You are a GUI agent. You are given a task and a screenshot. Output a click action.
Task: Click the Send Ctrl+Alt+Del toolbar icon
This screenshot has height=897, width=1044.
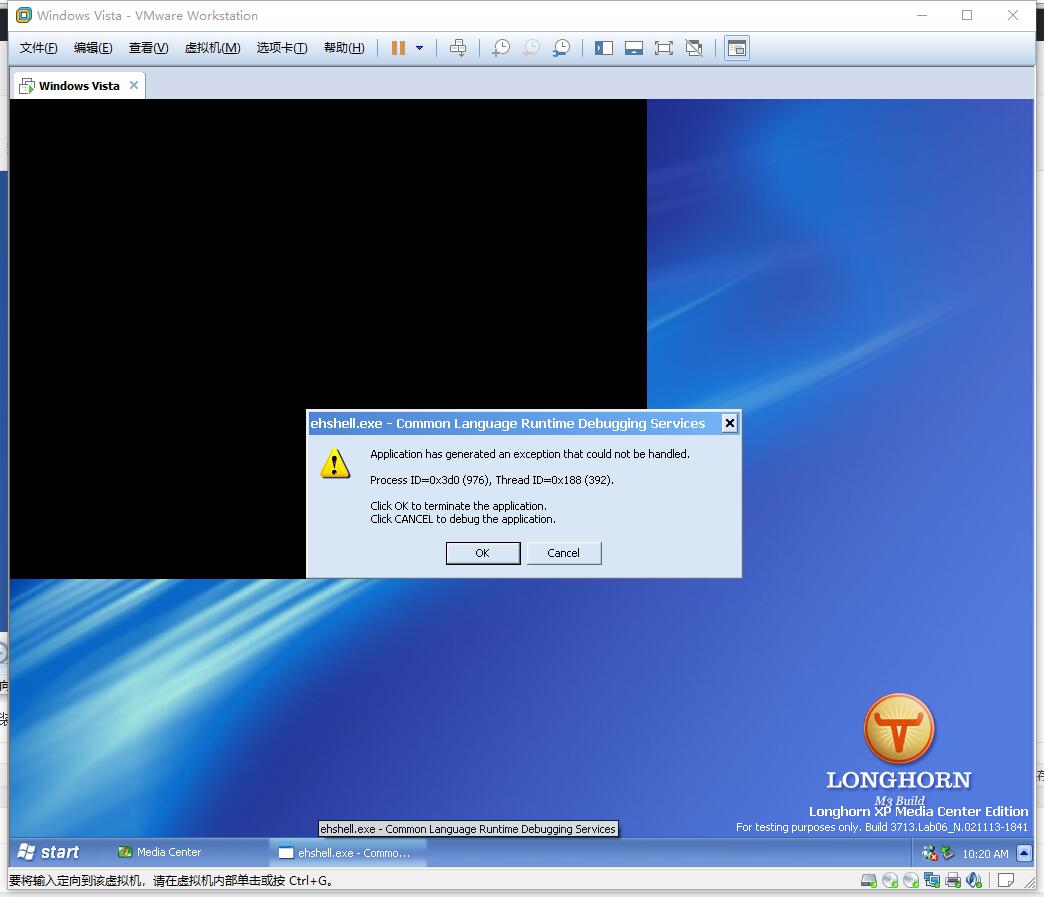(458, 48)
